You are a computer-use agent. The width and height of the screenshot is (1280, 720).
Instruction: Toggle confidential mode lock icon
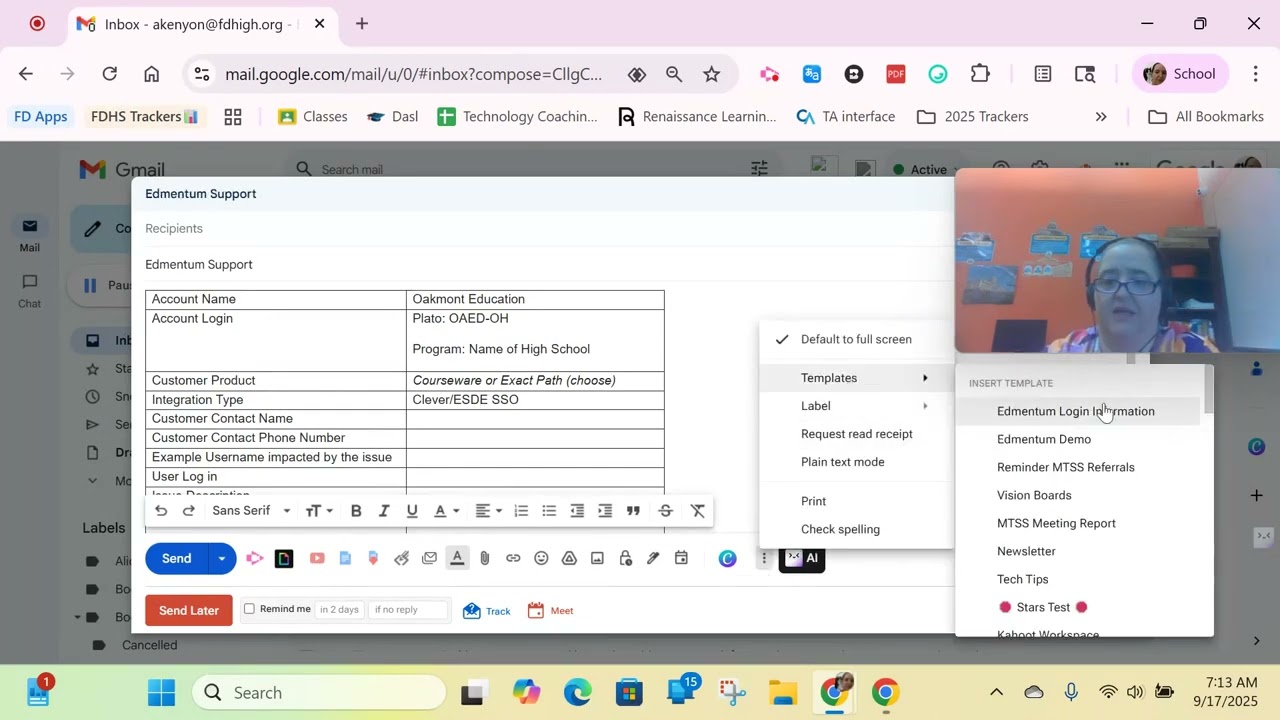click(x=625, y=558)
